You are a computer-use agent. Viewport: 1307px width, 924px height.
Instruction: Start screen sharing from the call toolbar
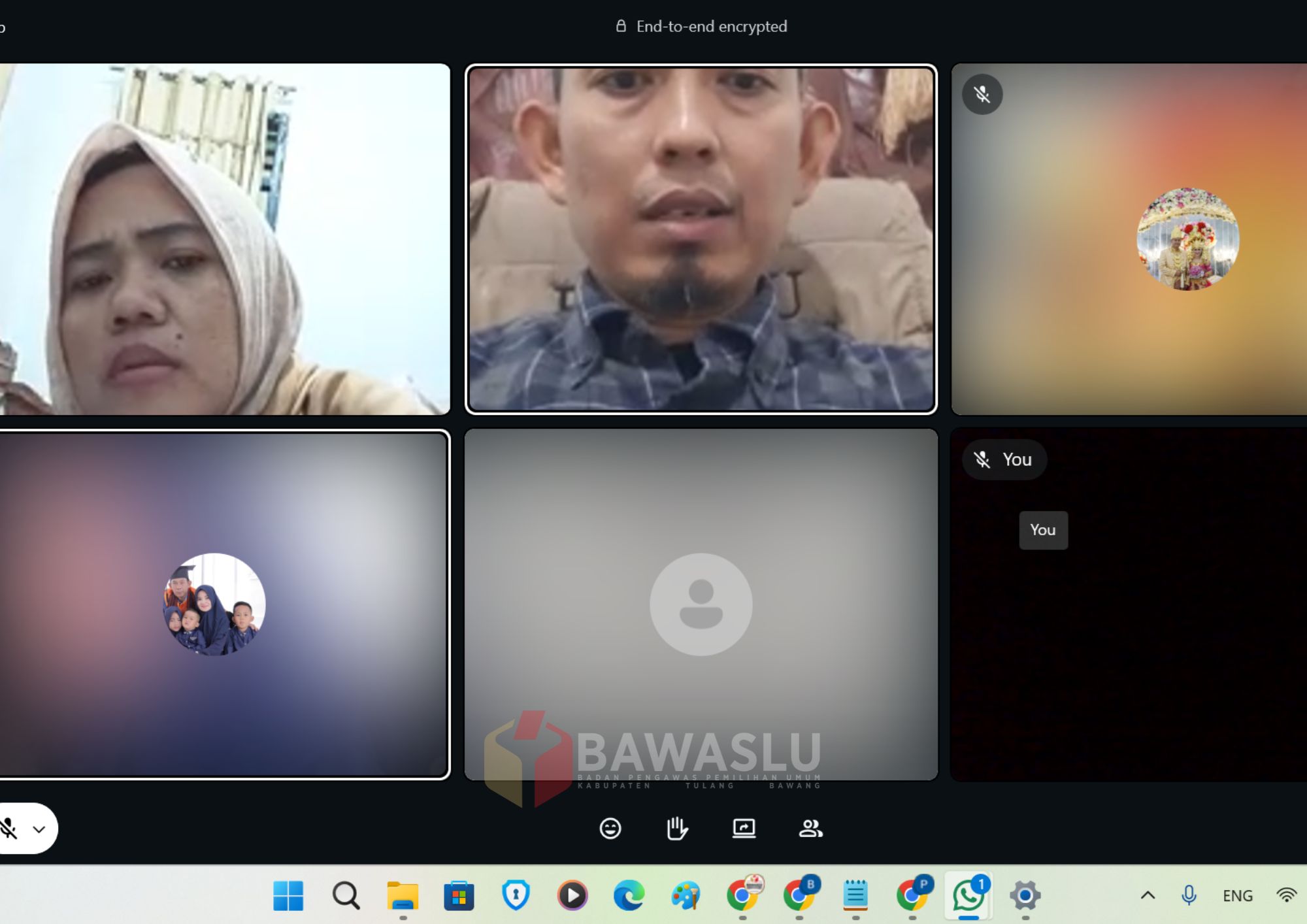pyautogui.click(x=744, y=829)
